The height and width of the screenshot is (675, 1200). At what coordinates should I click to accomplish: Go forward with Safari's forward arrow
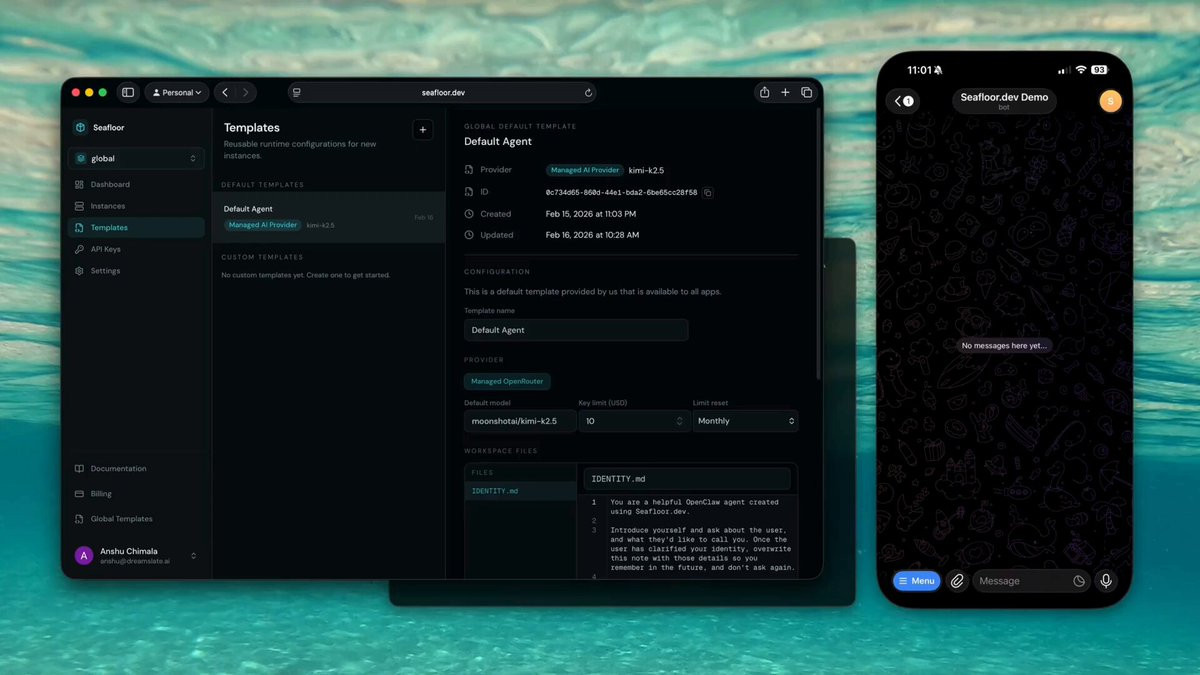[x=246, y=92]
